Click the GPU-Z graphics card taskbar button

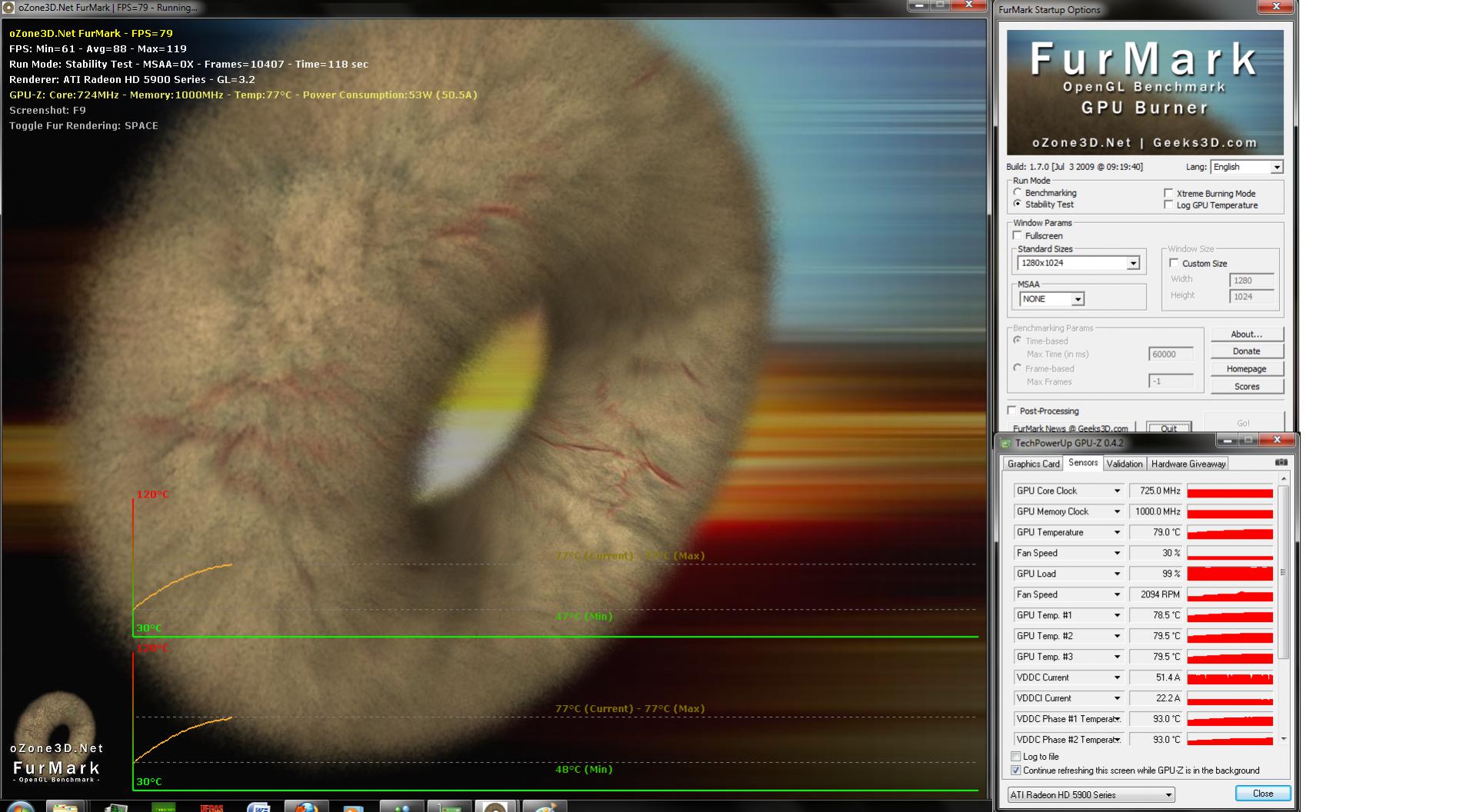(449, 807)
